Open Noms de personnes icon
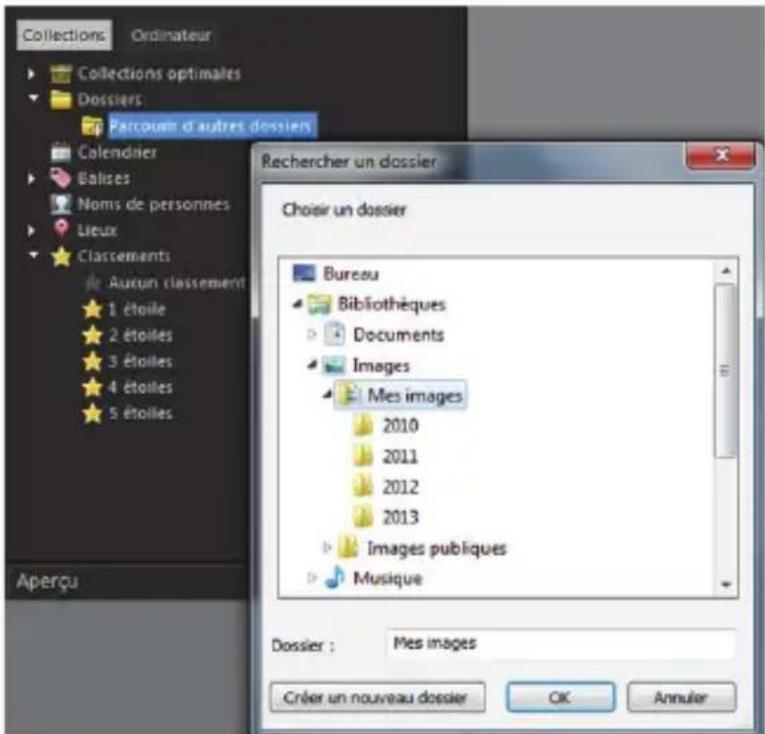Image resolution: width=765 pixels, height=734 pixels. click(61, 204)
